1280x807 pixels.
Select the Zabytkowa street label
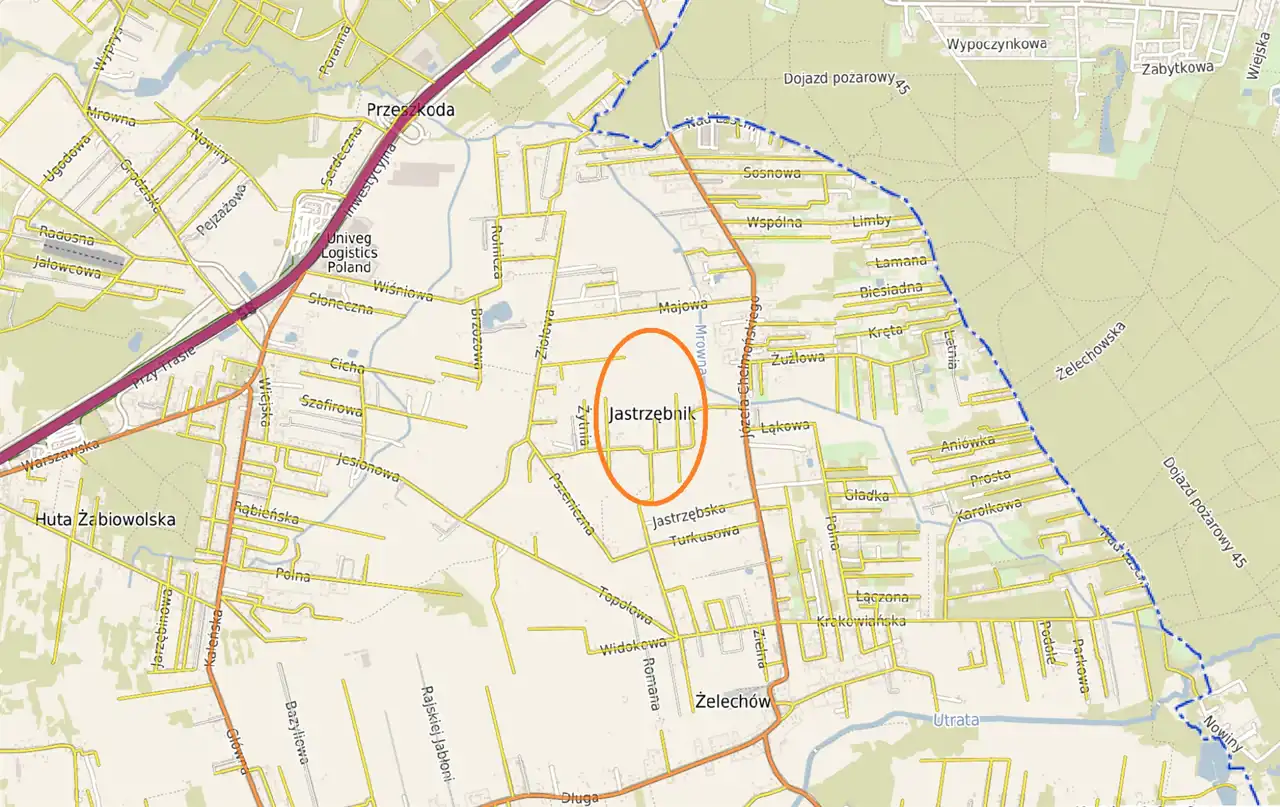[1175, 68]
